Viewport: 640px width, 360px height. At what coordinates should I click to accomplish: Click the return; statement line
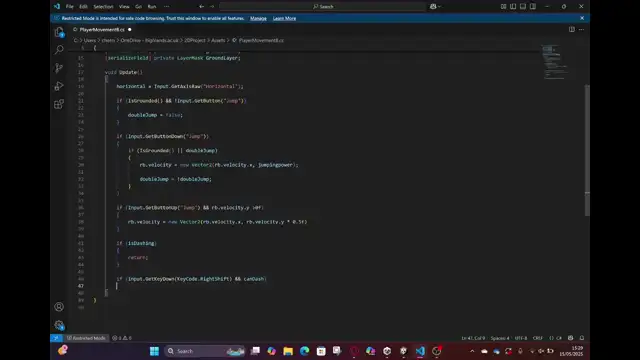[138, 258]
